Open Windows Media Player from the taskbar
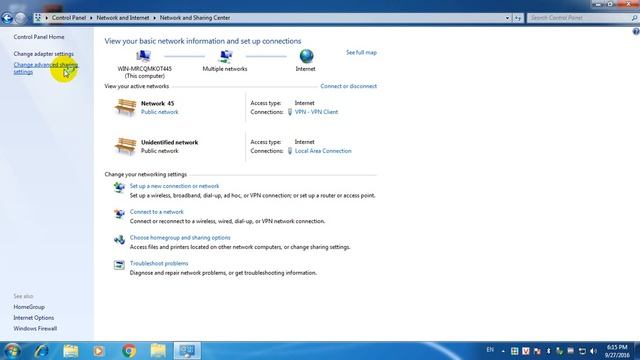640x360 pixels. click(99, 351)
